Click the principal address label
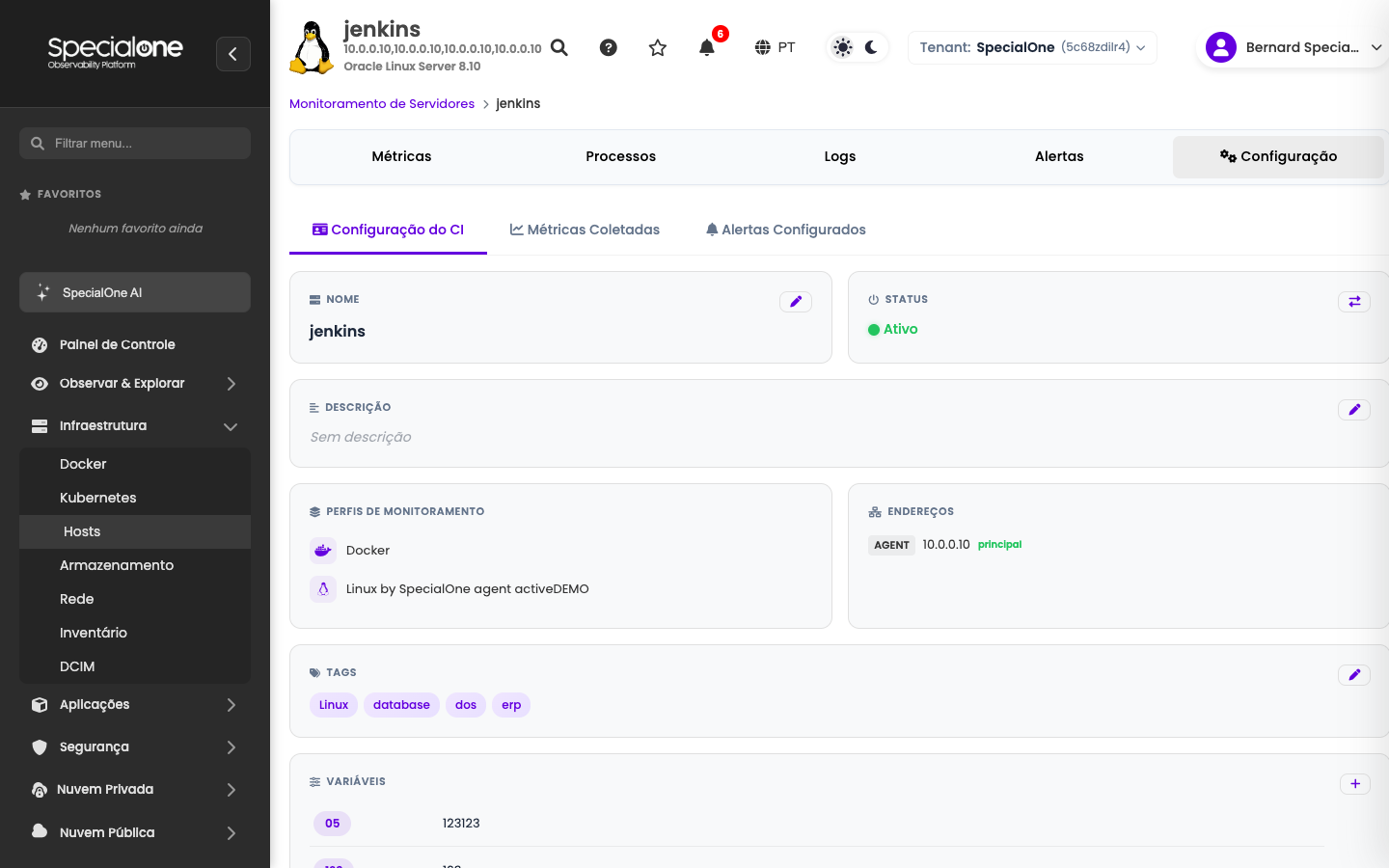Screen dimensions: 1389x868 click(999, 545)
